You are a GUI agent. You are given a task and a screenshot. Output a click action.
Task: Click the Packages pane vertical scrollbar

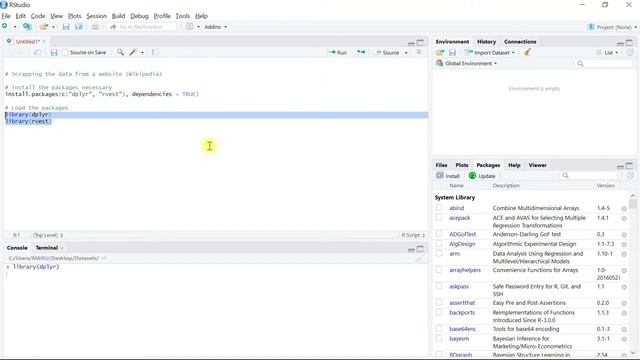click(633, 274)
